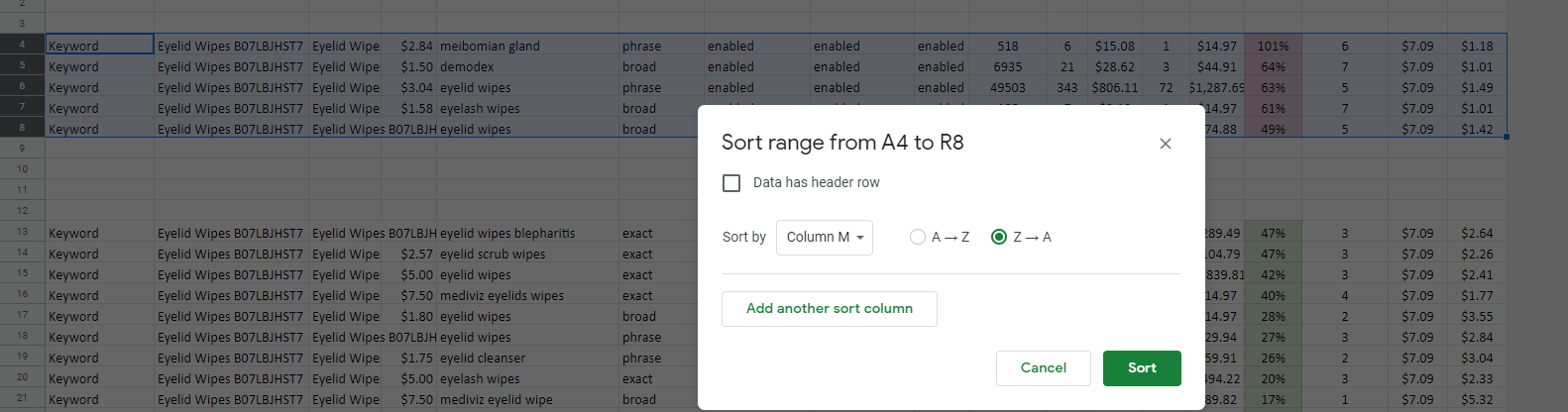This screenshot has width=1568, height=412.
Task: Close the Sort range dialog
Action: [1165, 144]
